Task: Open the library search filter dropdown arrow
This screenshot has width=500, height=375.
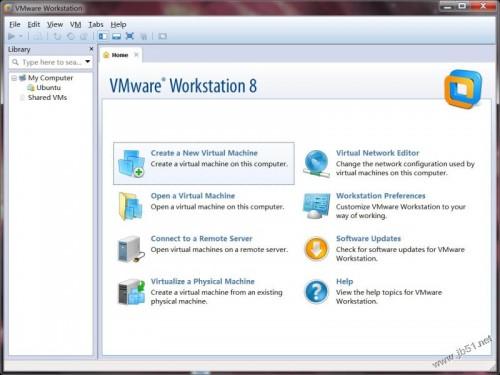Action: (88, 62)
